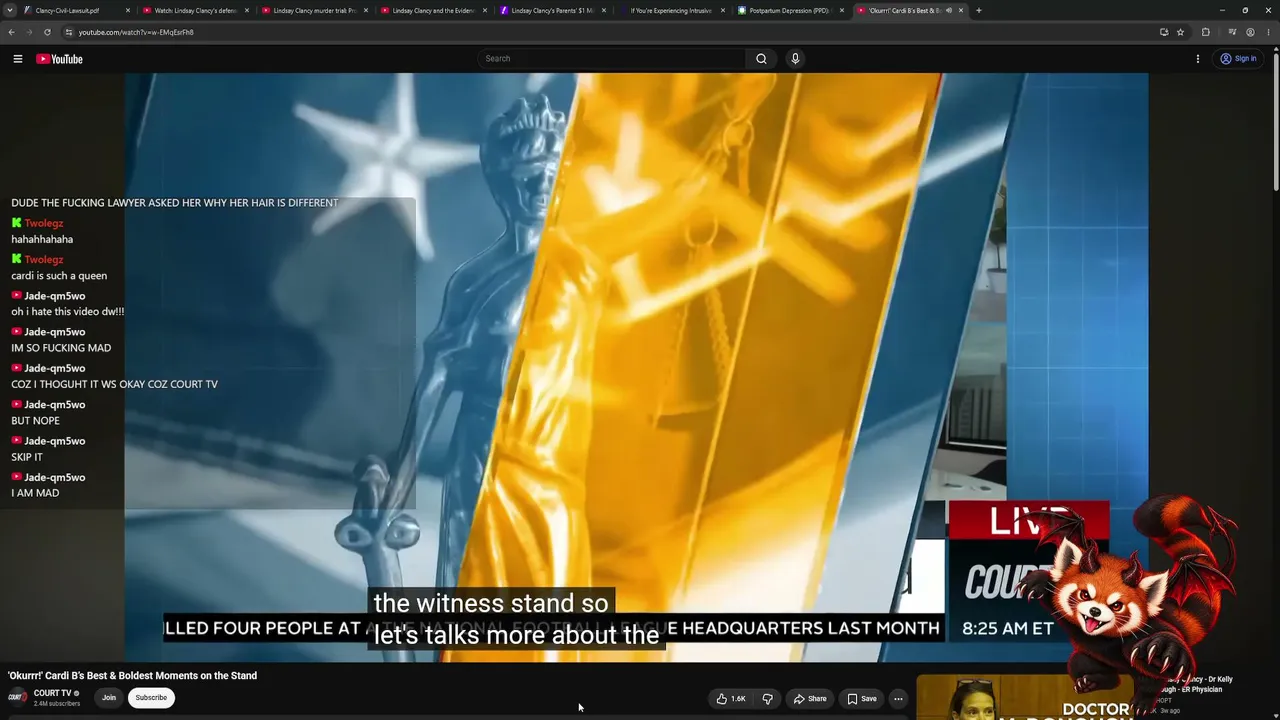Switch to Lindsay Clancy's Parents' $1 Mi tab

pos(552,11)
